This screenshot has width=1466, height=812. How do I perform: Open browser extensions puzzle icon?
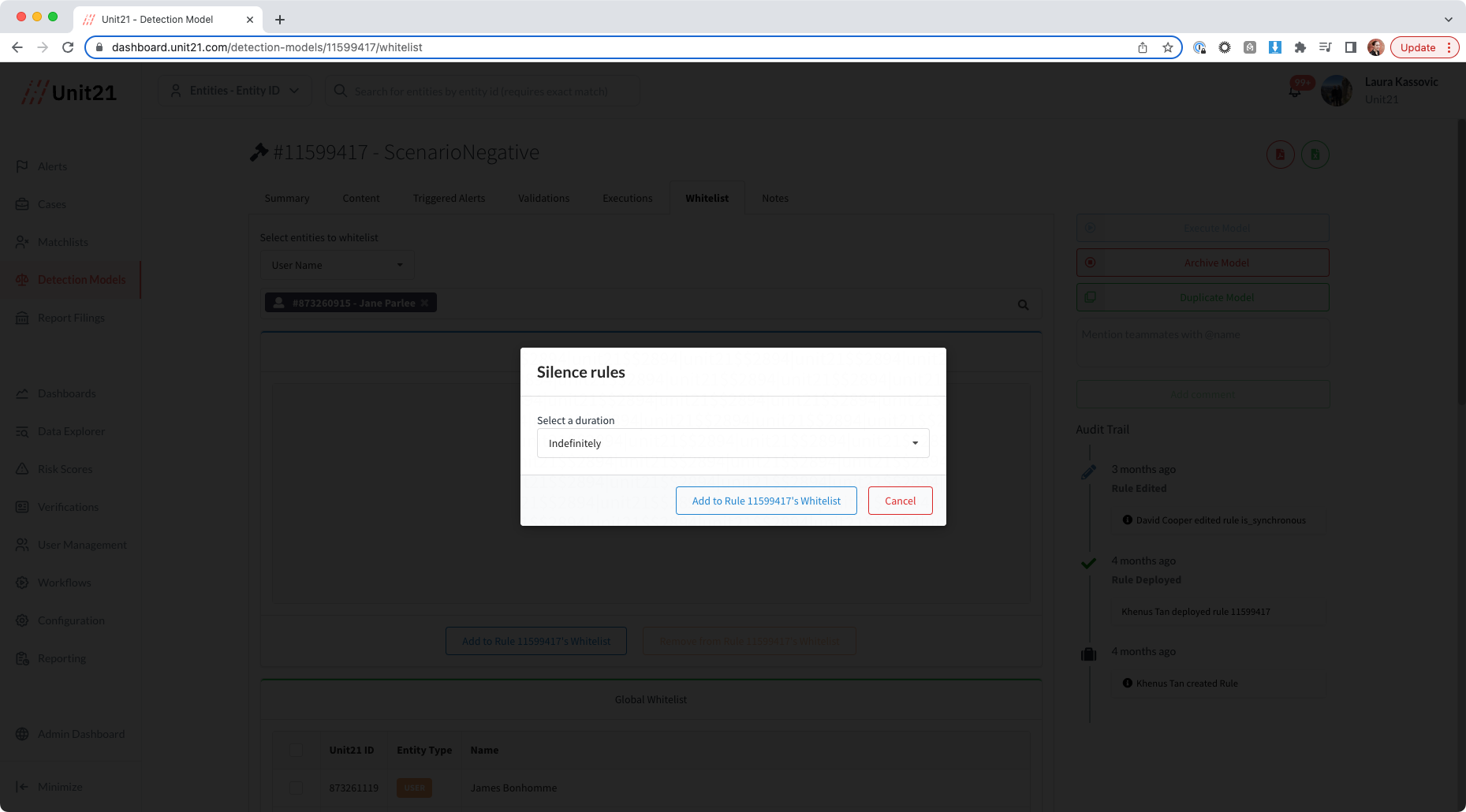[1300, 47]
